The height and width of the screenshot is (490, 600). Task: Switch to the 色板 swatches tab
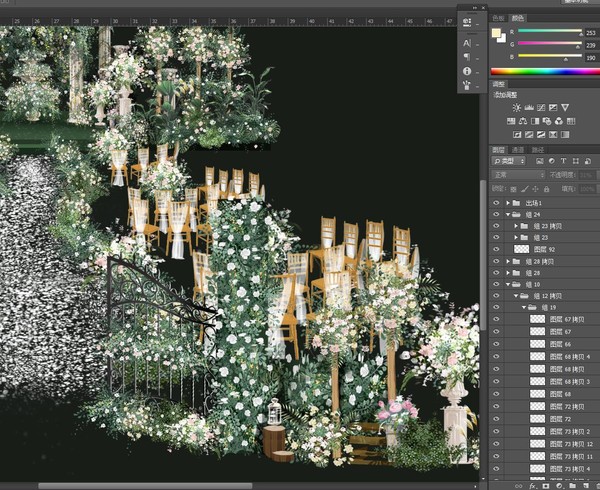499,18
